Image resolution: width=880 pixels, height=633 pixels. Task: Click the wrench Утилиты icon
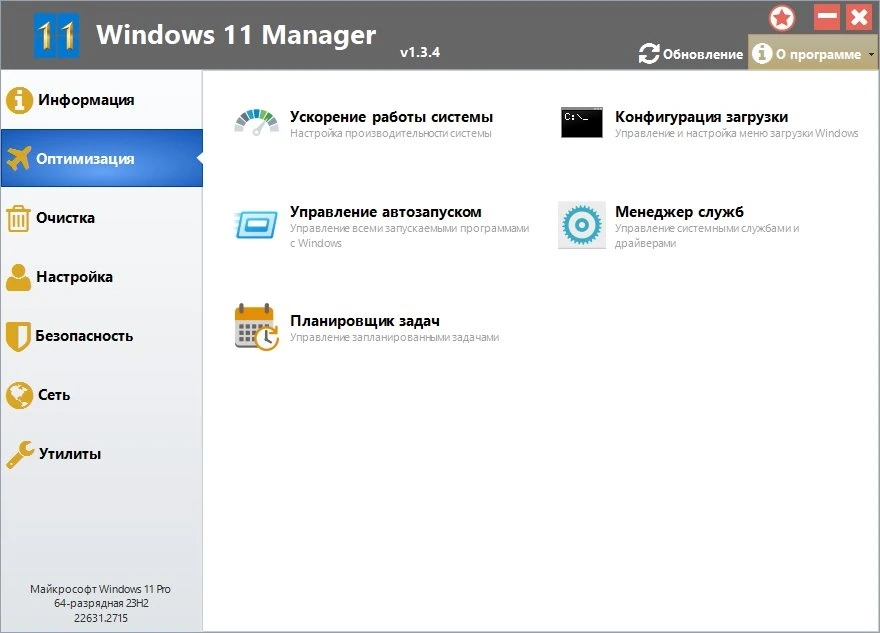pos(20,454)
